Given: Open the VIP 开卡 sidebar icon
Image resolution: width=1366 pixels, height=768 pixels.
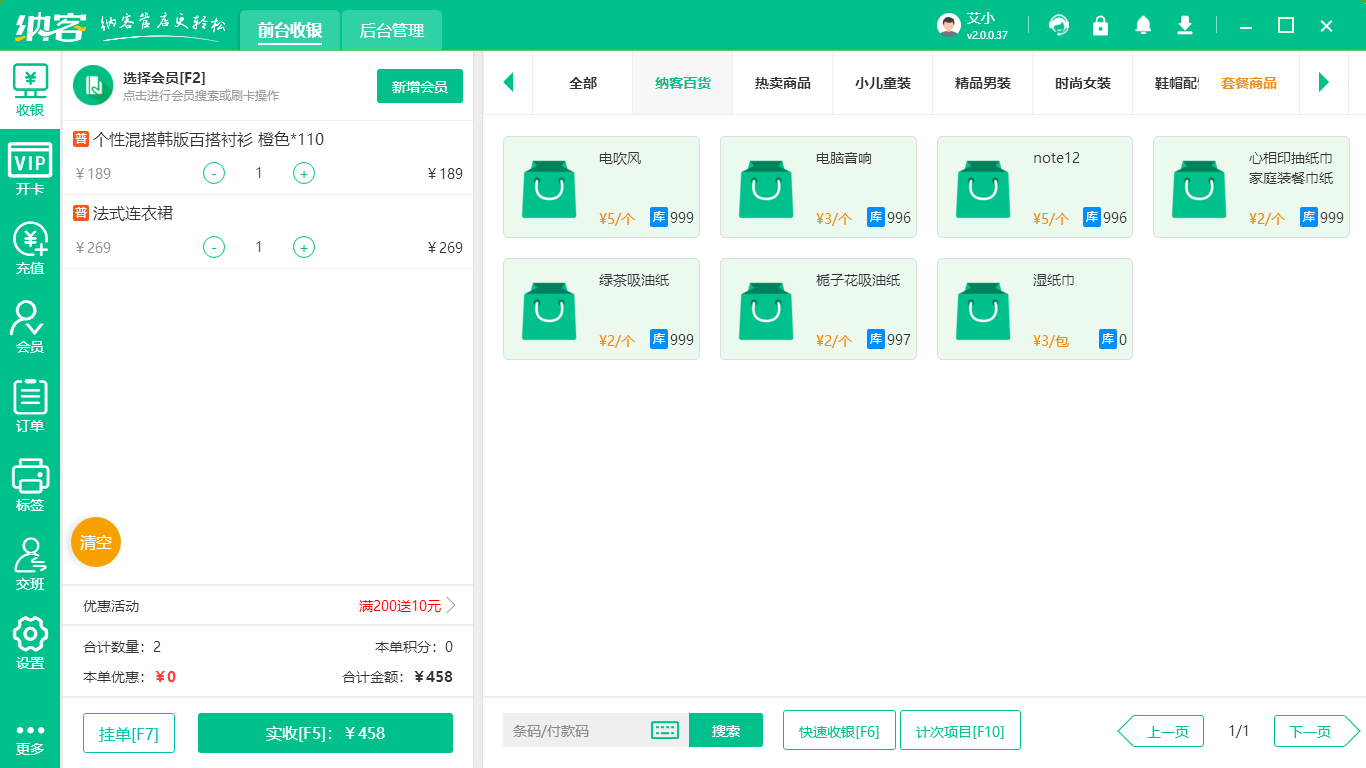Looking at the screenshot, I should click(30, 169).
